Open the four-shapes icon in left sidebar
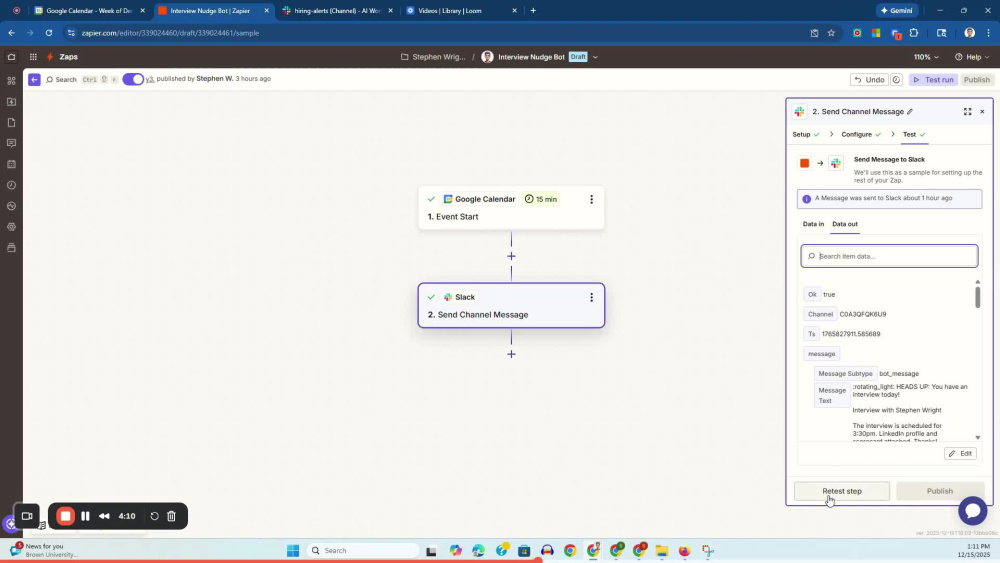1000x563 pixels. [x=11, y=81]
